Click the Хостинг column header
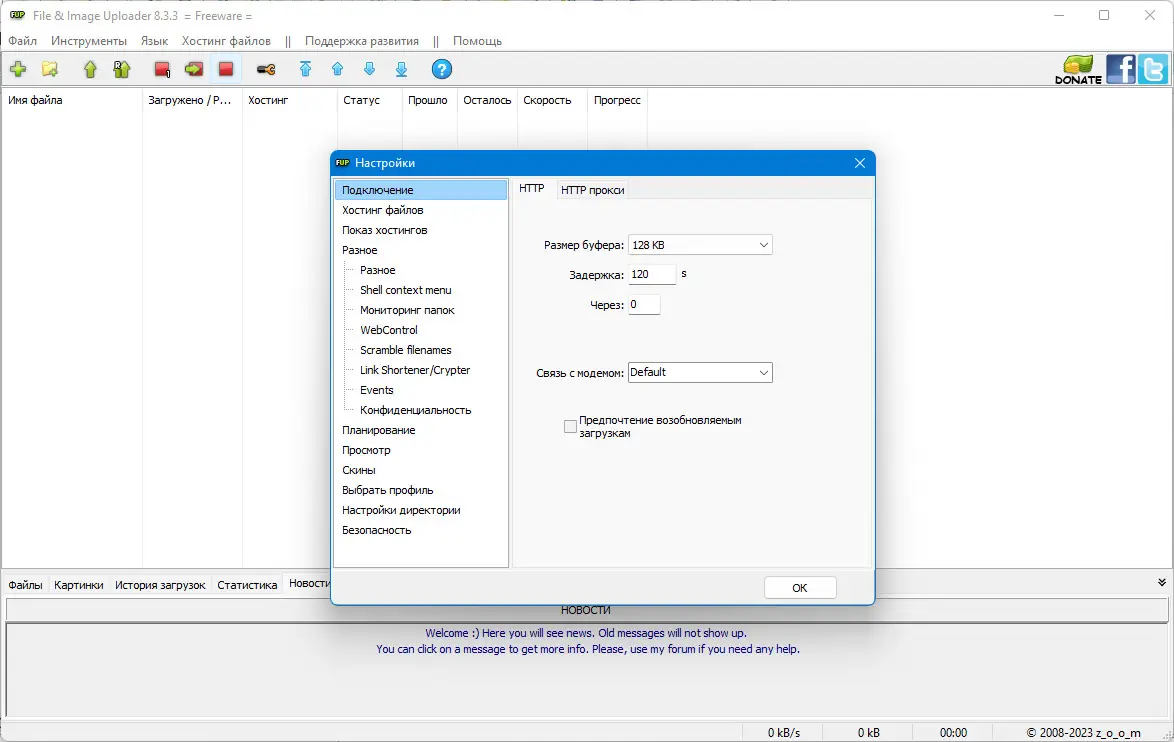 point(290,100)
